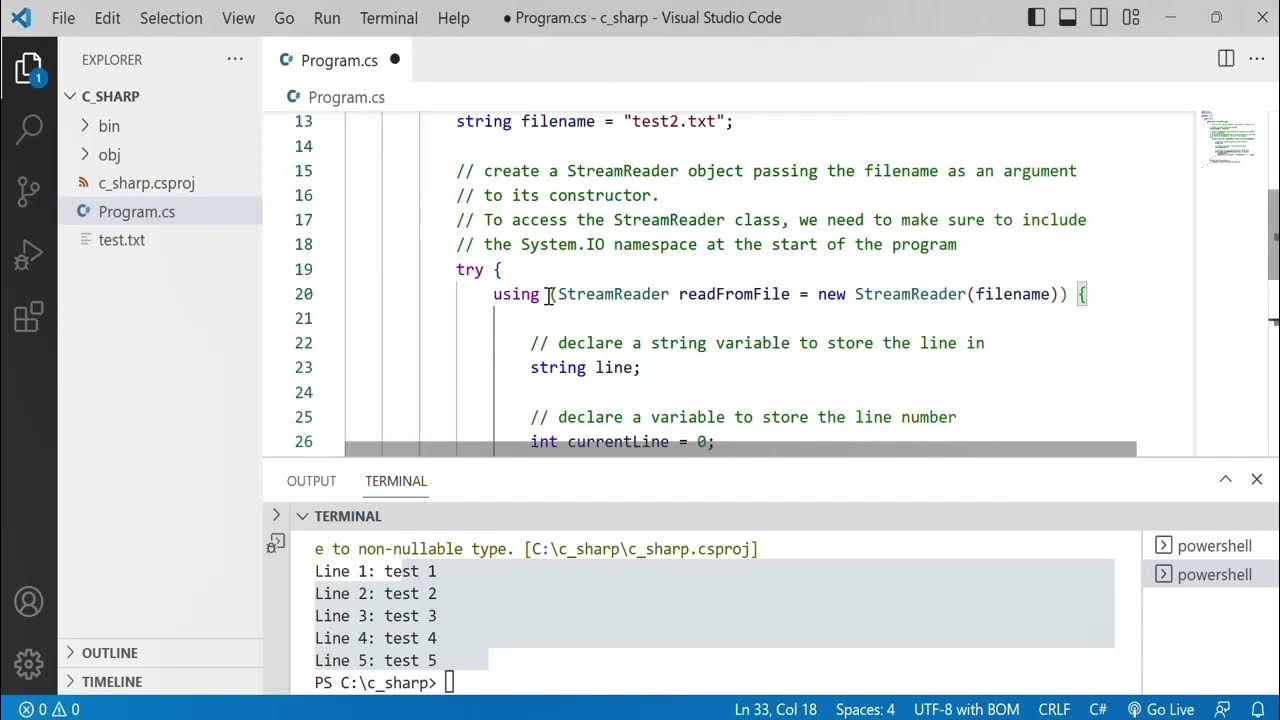Expand the TIMELINE section
The width and height of the screenshot is (1280, 720).
tap(160, 682)
